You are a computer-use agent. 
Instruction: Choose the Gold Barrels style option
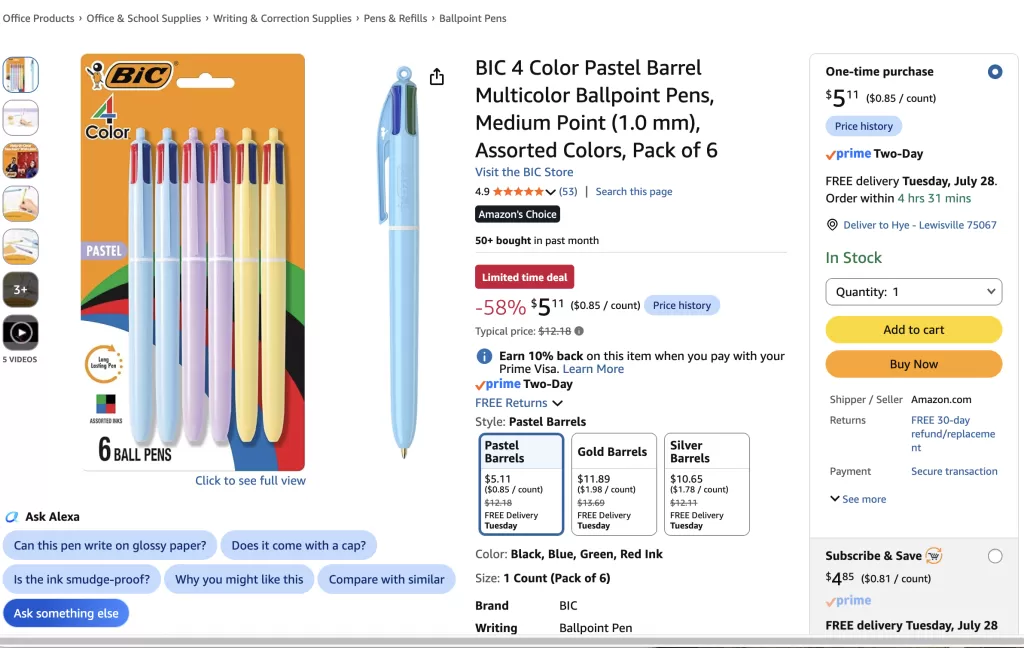[x=613, y=484]
